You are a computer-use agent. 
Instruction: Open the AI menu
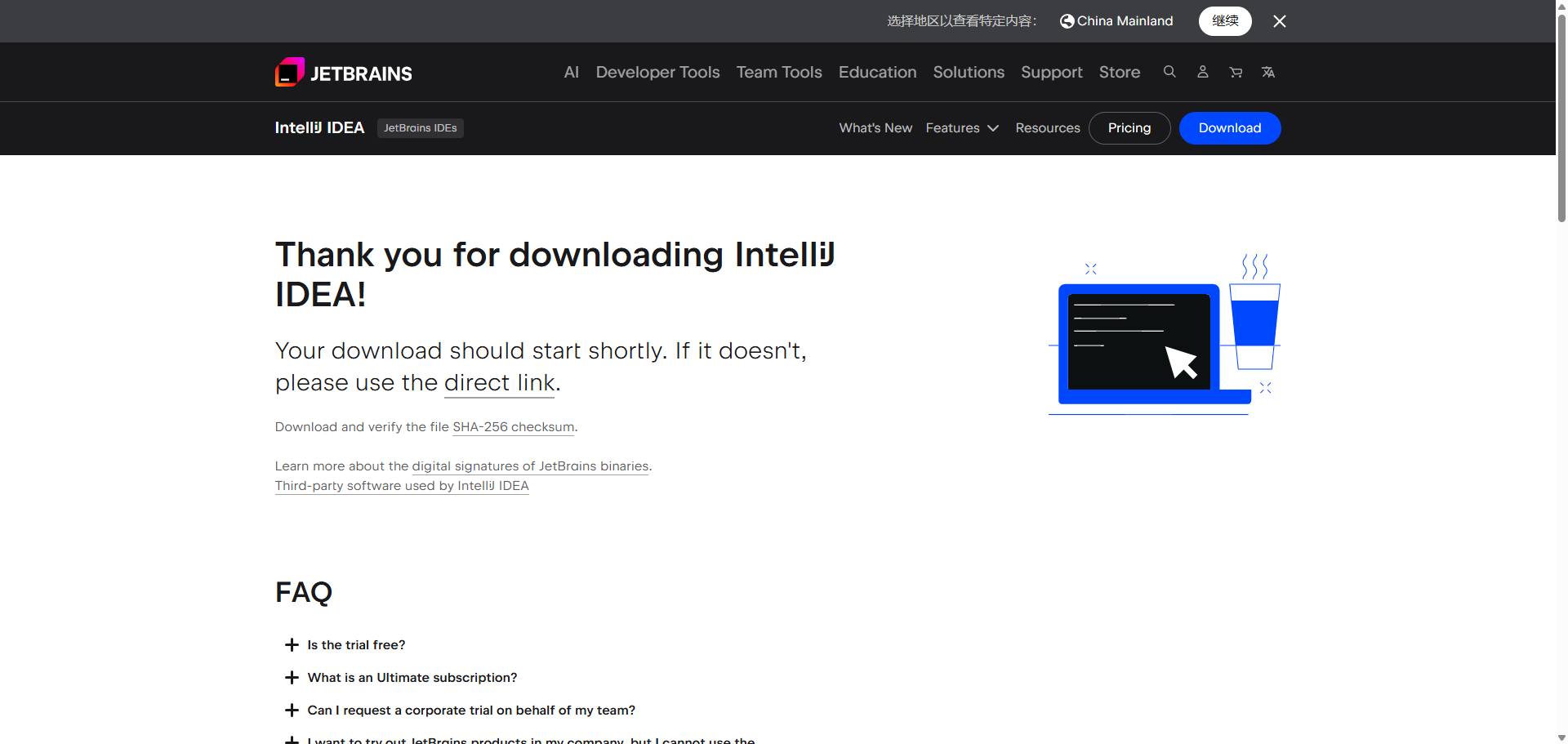point(572,72)
